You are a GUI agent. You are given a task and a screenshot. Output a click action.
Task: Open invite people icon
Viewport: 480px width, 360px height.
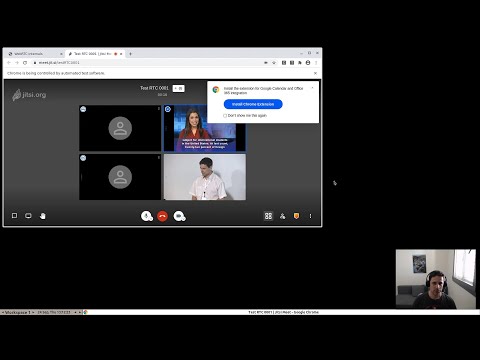(x=282, y=216)
